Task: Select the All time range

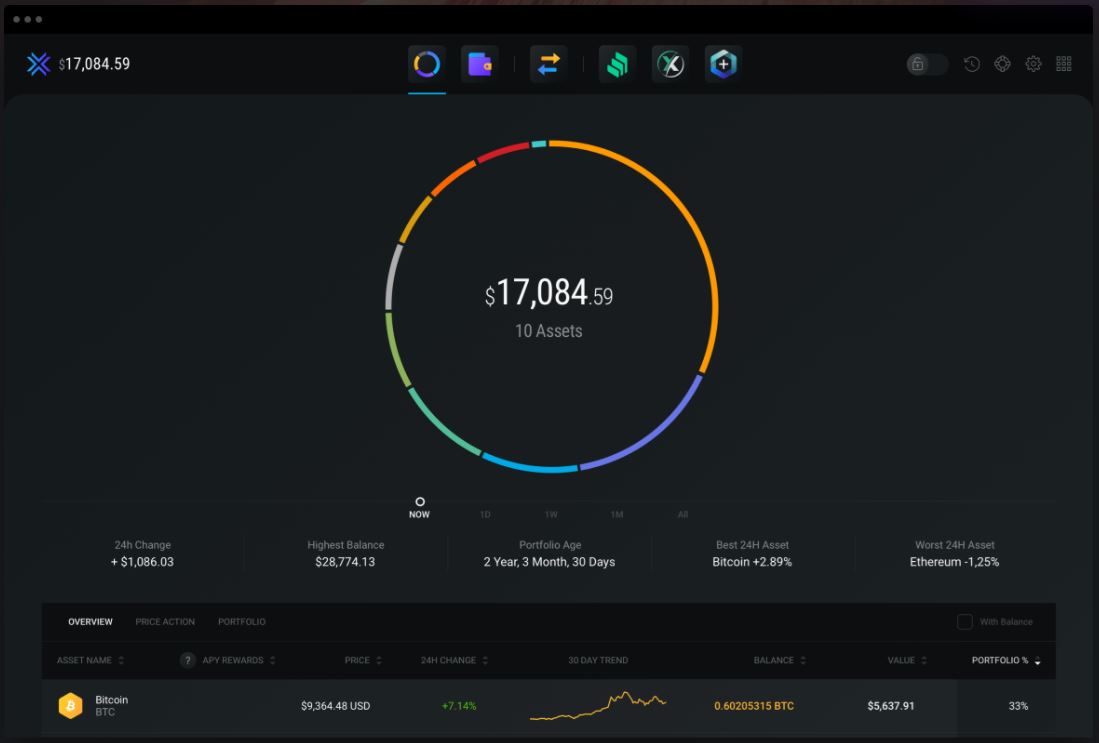Action: click(683, 514)
